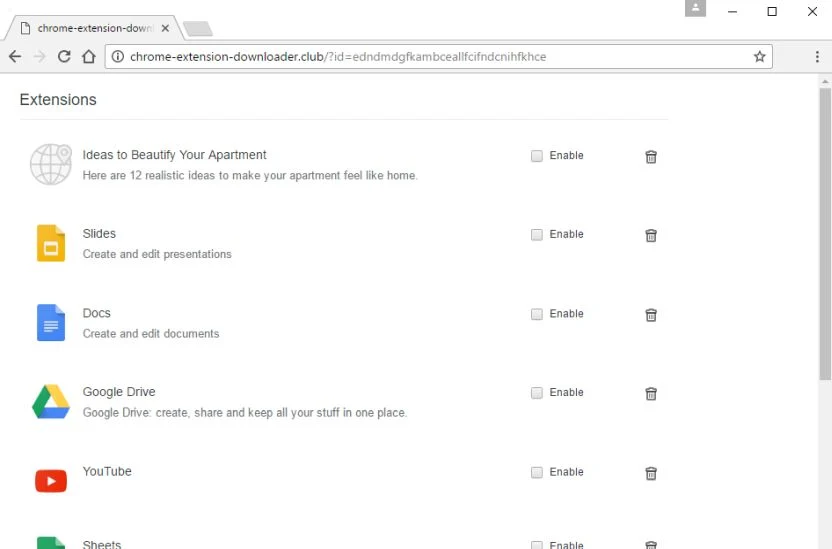This screenshot has width=832, height=549.
Task: Click the 'Google Drive: create, share' description
Action: (x=245, y=412)
